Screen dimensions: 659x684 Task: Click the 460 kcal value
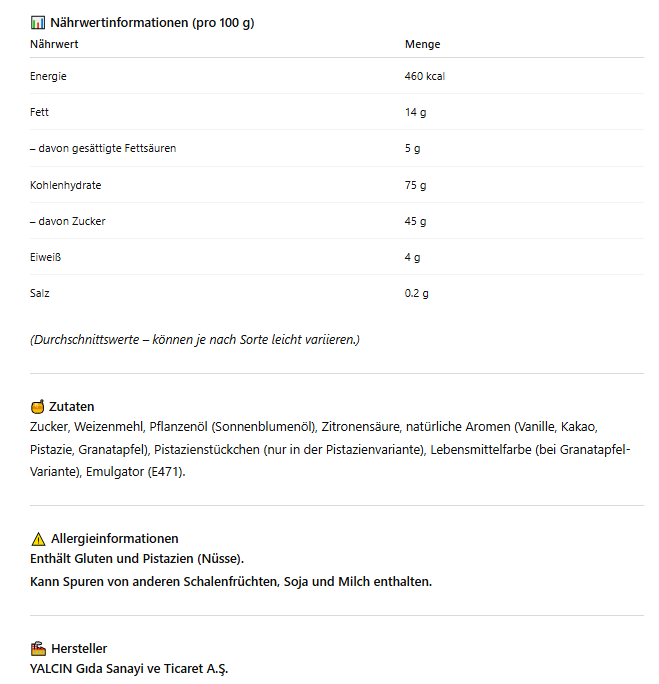425,76
